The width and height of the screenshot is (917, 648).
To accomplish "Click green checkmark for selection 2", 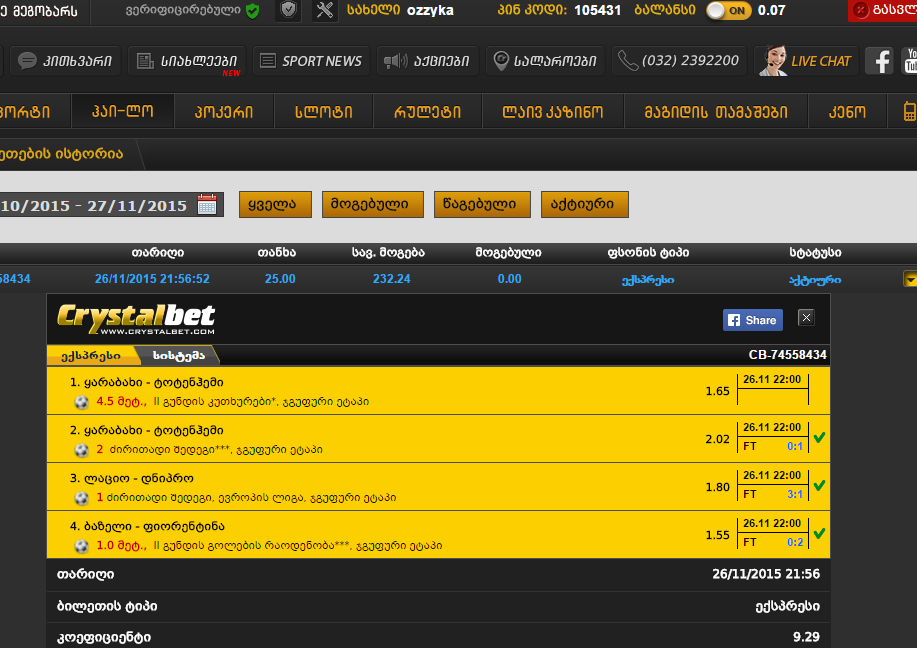I will pos(819,437).
